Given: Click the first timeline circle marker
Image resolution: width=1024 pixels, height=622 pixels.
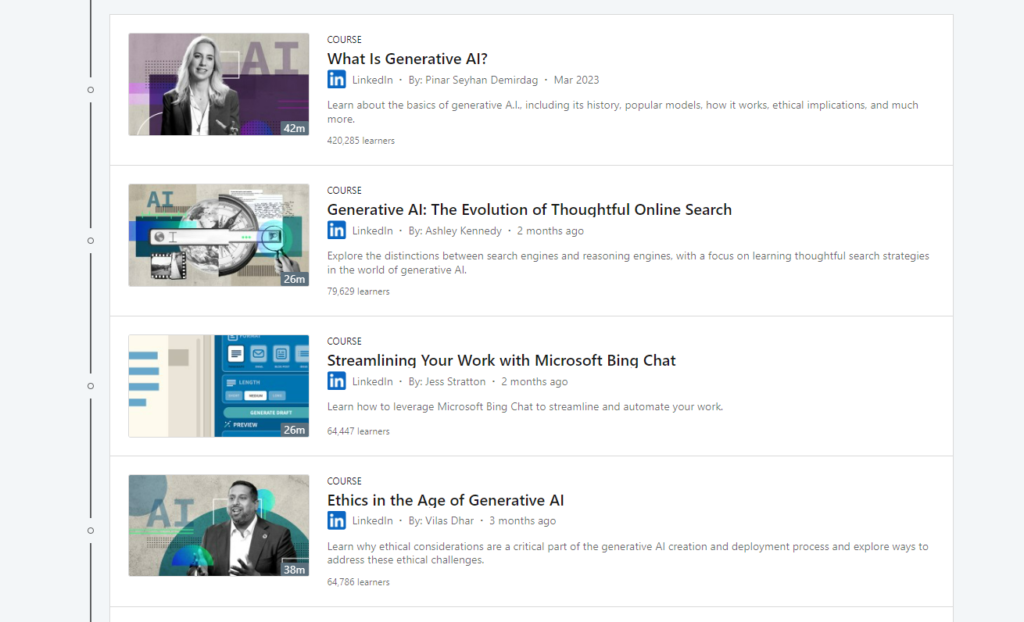Looking at the screenshot, I should pos(91,90).
